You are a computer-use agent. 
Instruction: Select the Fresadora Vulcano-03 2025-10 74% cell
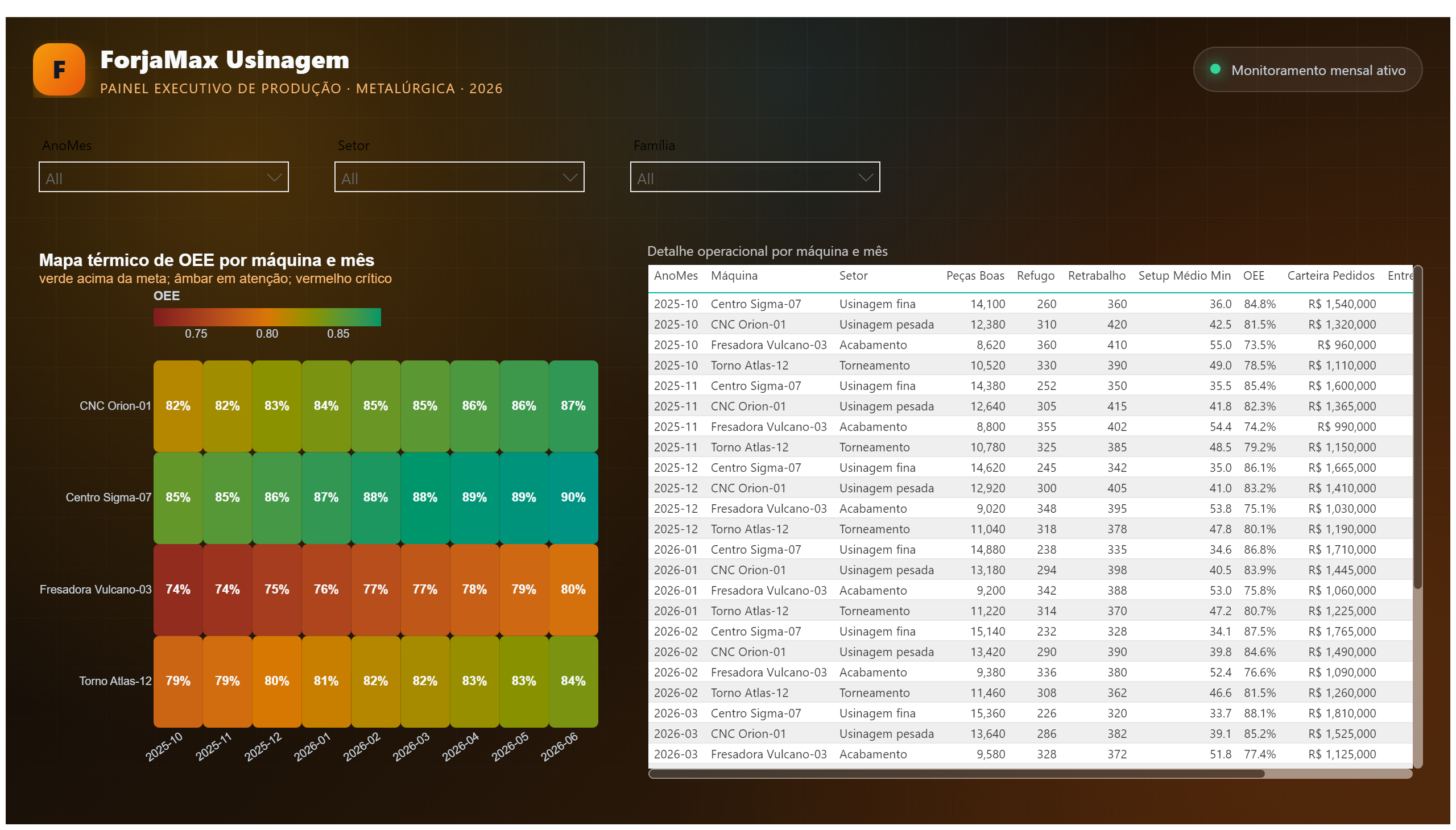coord(178,590)
